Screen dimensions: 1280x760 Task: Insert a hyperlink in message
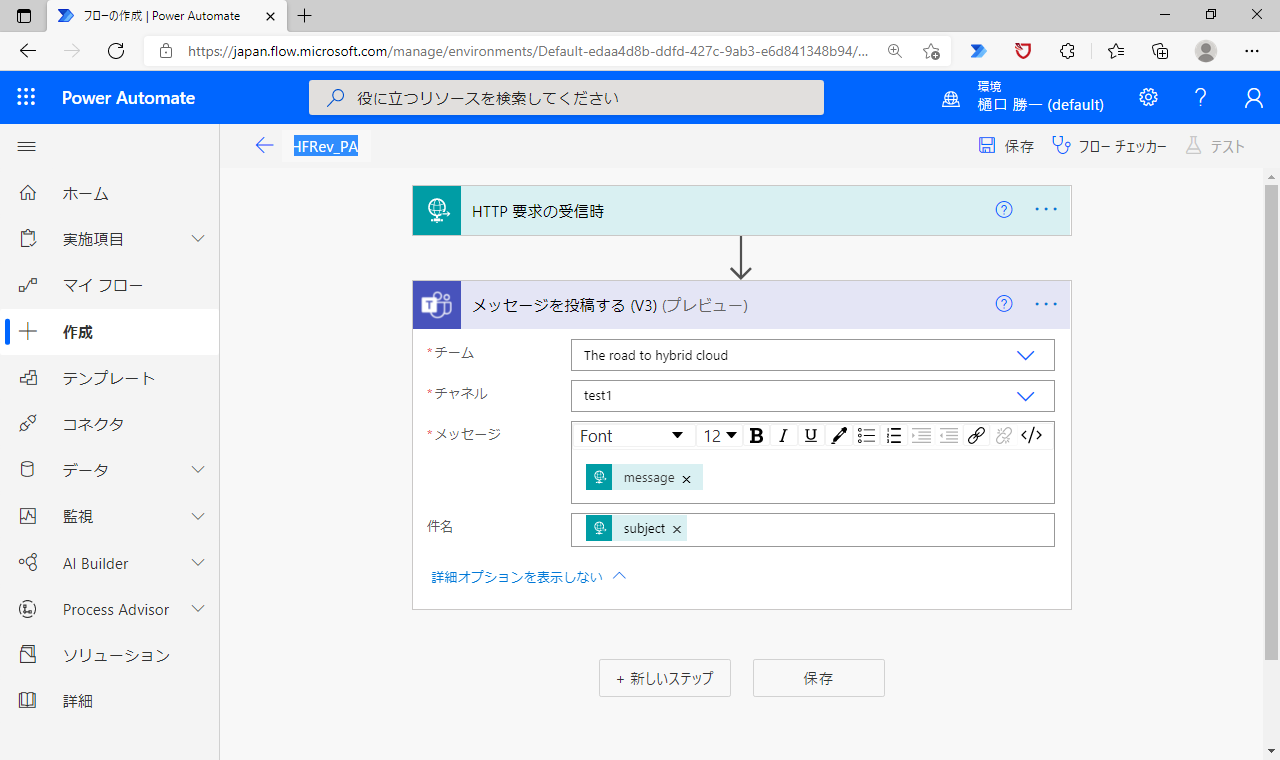click(x=977, y=435)
